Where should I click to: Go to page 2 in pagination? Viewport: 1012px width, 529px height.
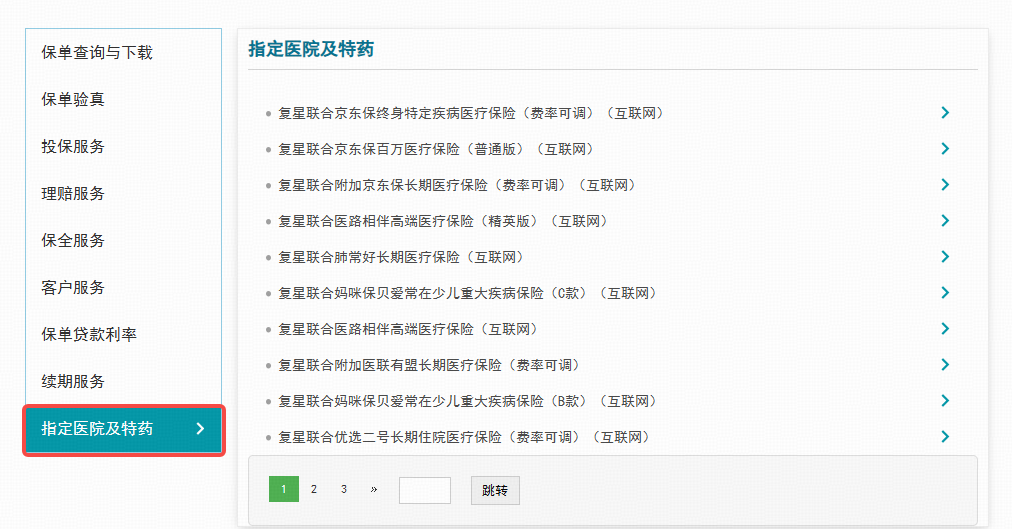(x=314, y=489)
